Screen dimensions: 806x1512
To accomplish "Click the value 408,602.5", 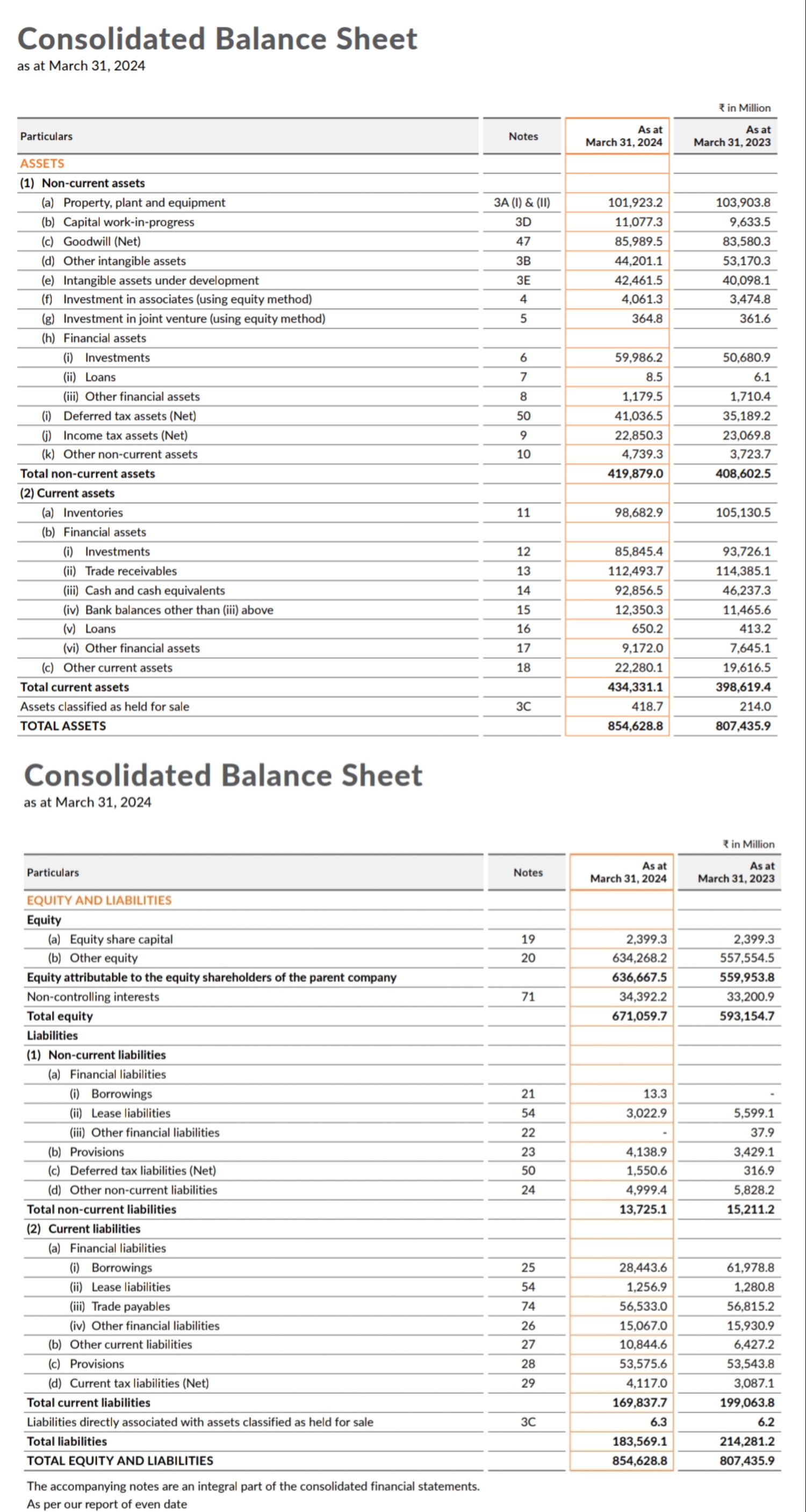I will click(743, 474).
